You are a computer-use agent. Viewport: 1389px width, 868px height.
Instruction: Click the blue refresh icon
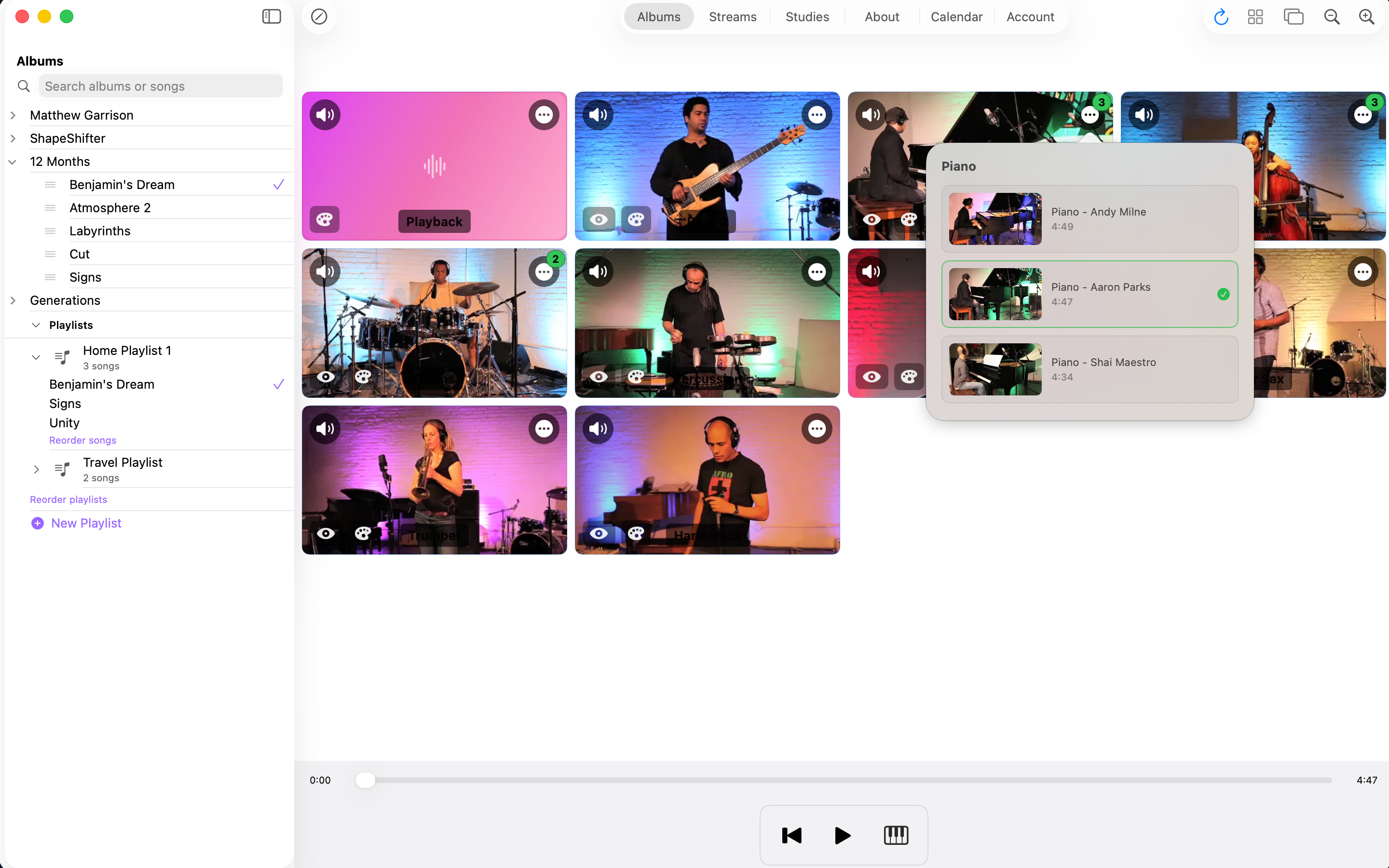tap(1221, 17)
